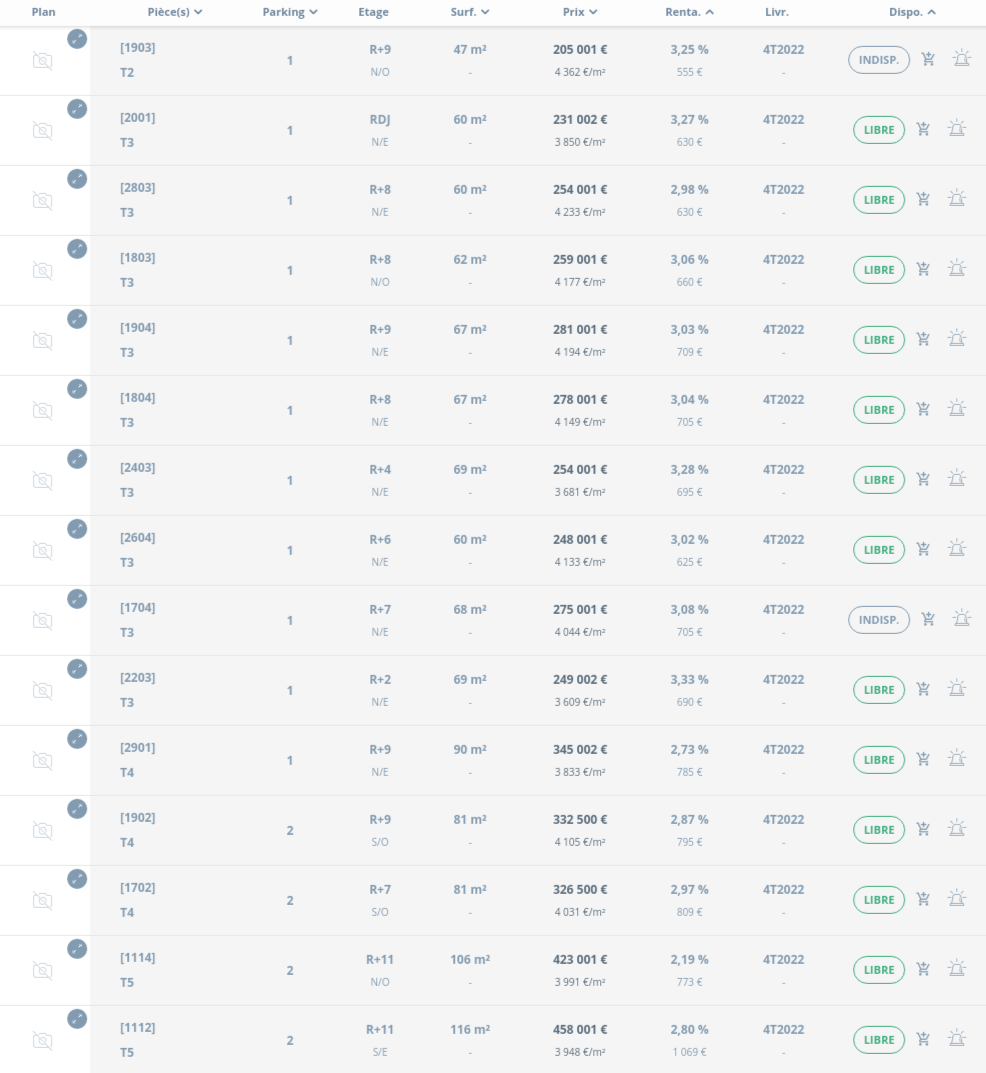Add lot 1904 to cart

point(924,339)
